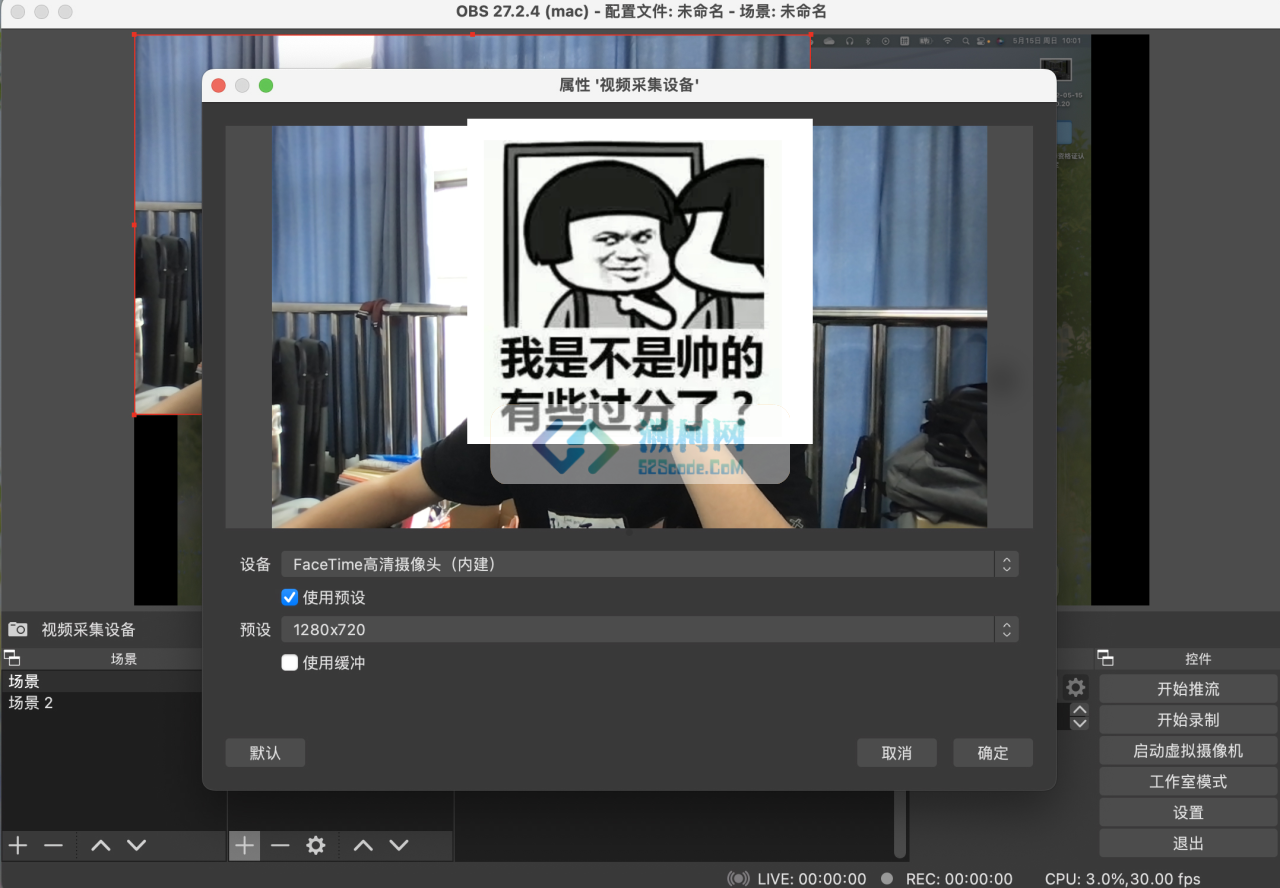This screenshot has width=1280, height=888.
Task: Move source up in the sources list
Action: [363, 845]
